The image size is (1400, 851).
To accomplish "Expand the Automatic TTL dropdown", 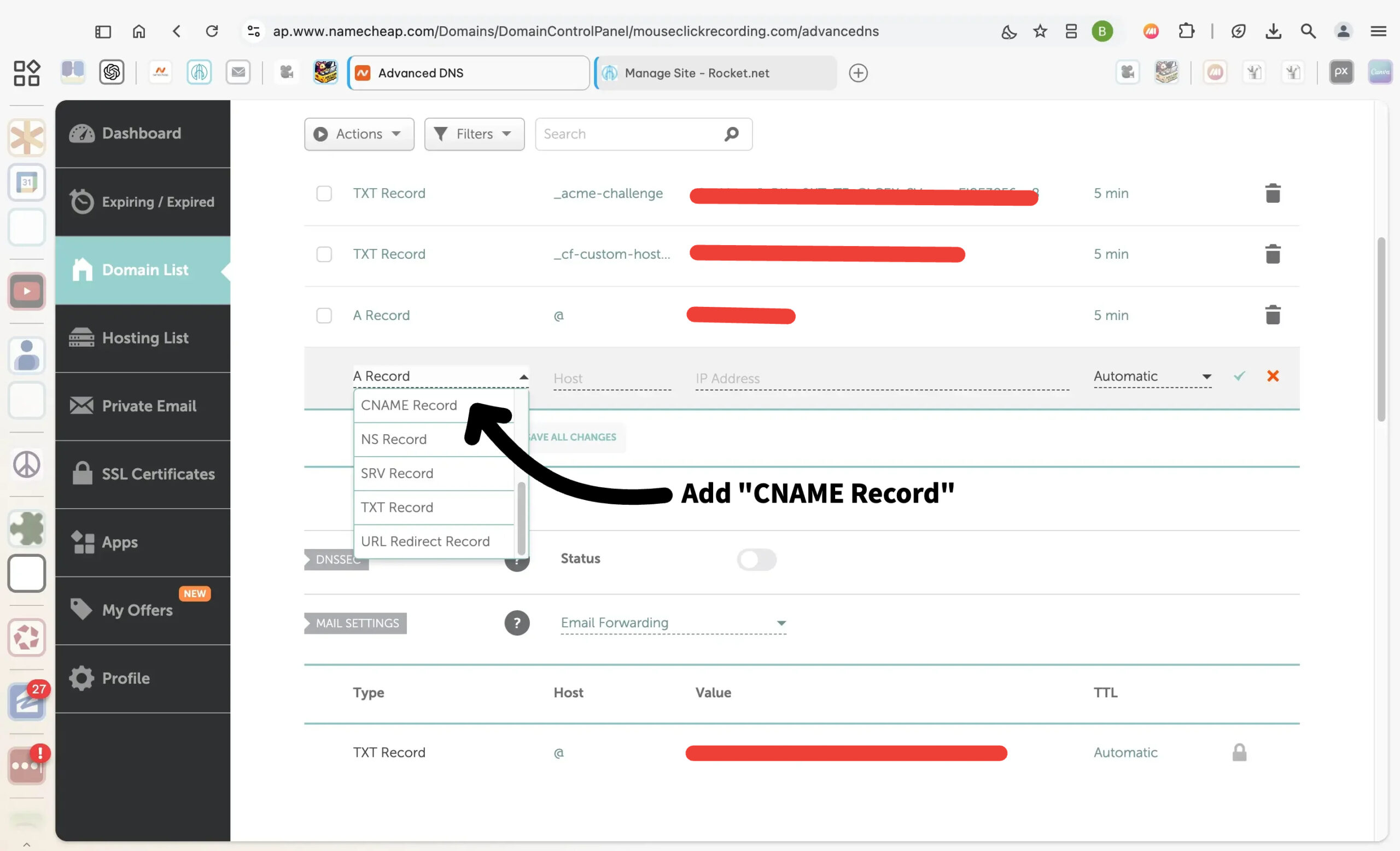I will [1152, 376].
